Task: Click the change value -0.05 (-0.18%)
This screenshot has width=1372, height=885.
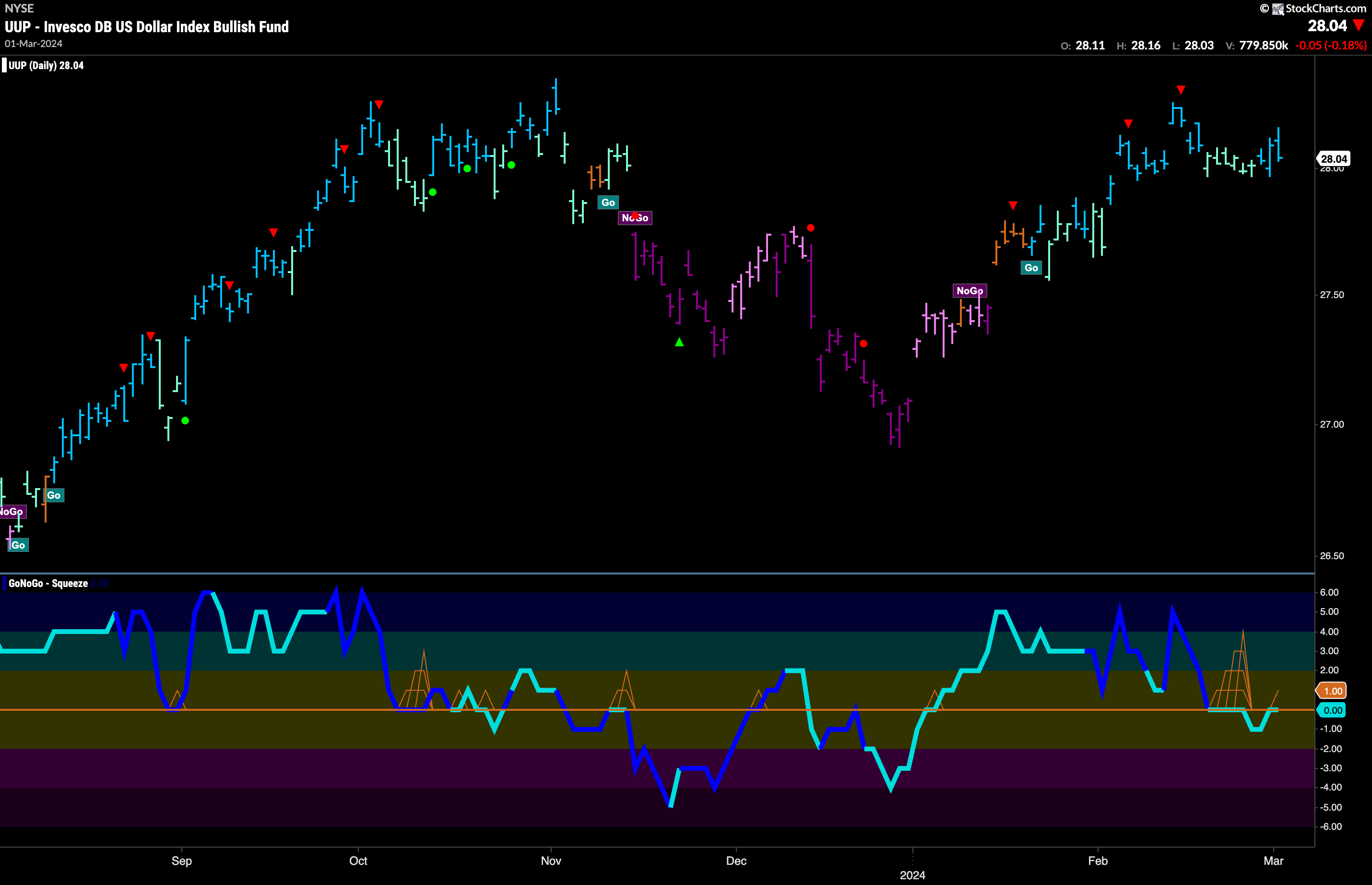Action: (x=1331, y=46)
